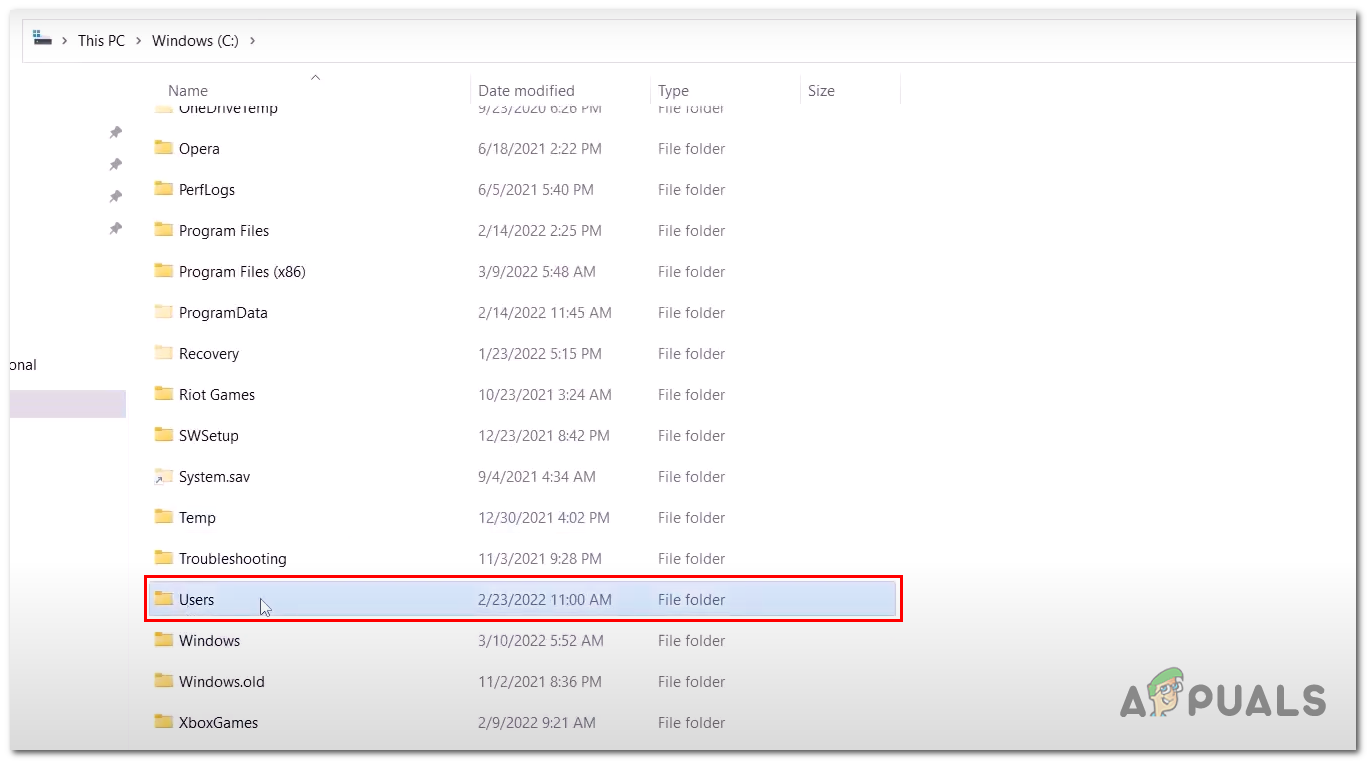Open the XboxGames folder icon
The width and height of the screenshot is (1367, 761).
[x=164, y=722]
